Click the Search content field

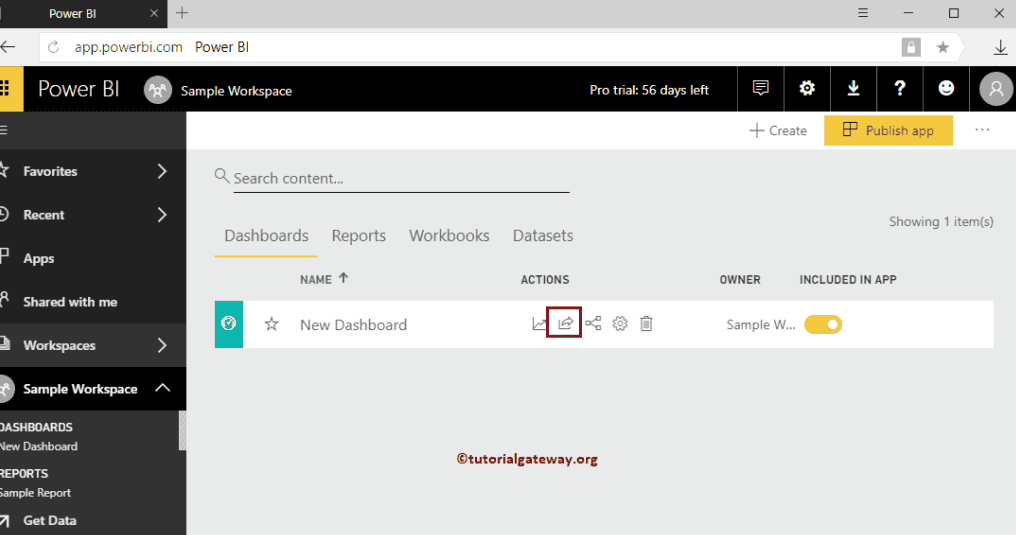click(401, 178)
